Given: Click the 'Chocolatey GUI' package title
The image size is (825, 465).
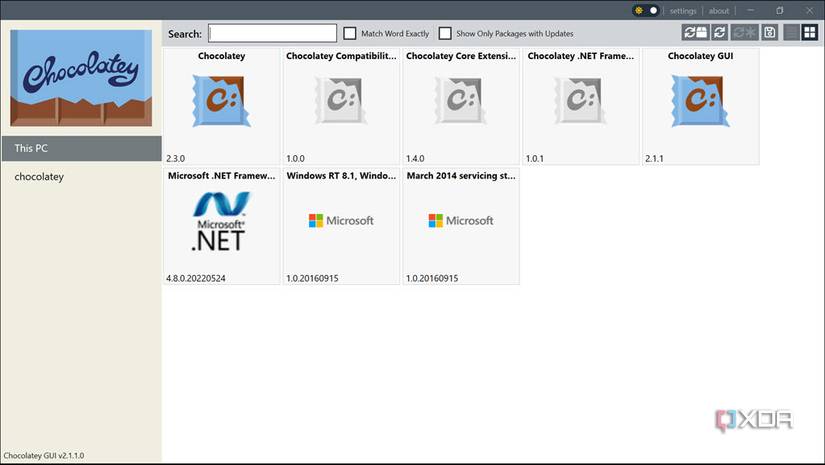Looking at the screenshot, I should (x=700, y=56).
